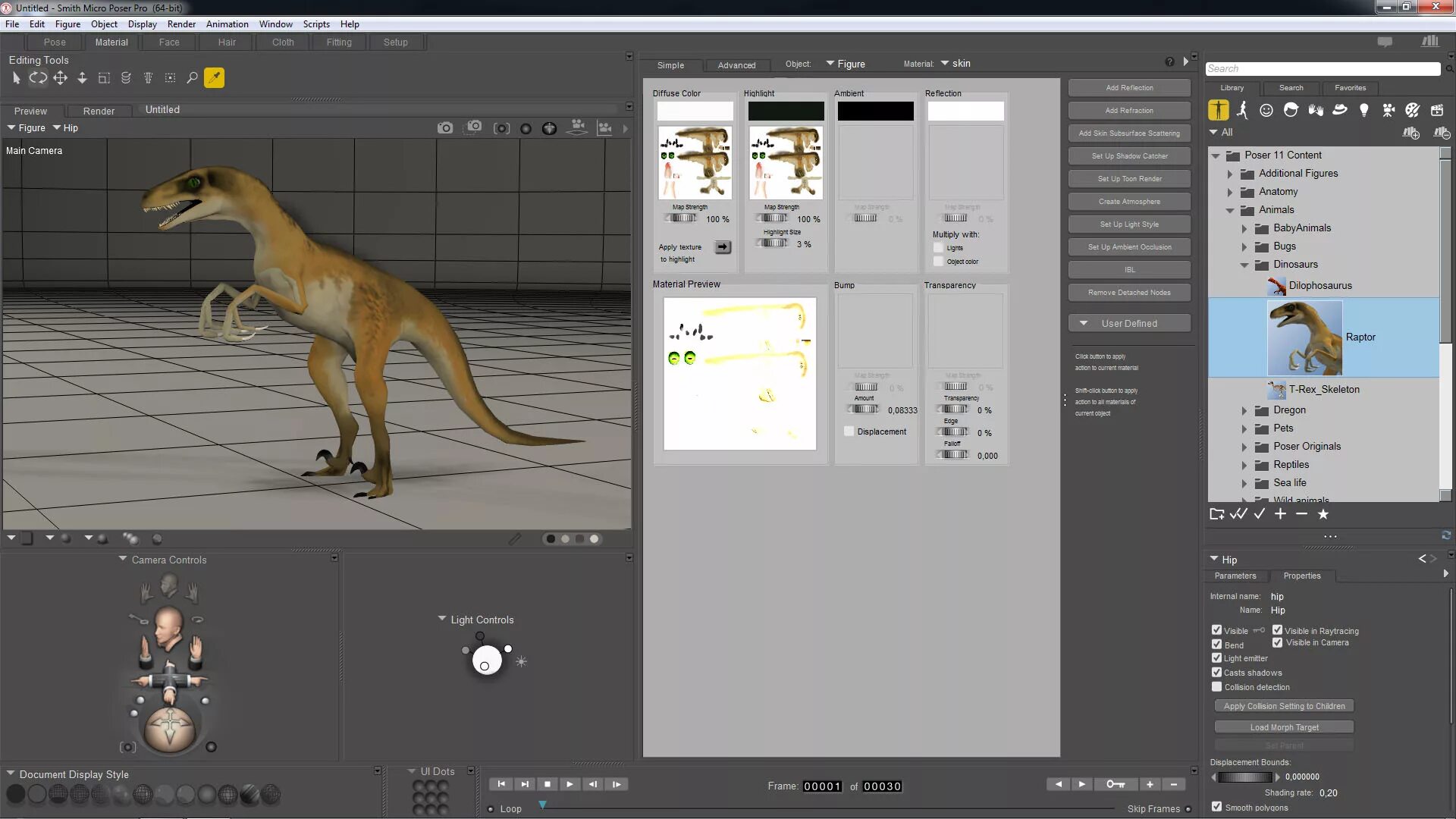Activate the magnifier zoom tool
1456x819 pixels.
(192, 78)
